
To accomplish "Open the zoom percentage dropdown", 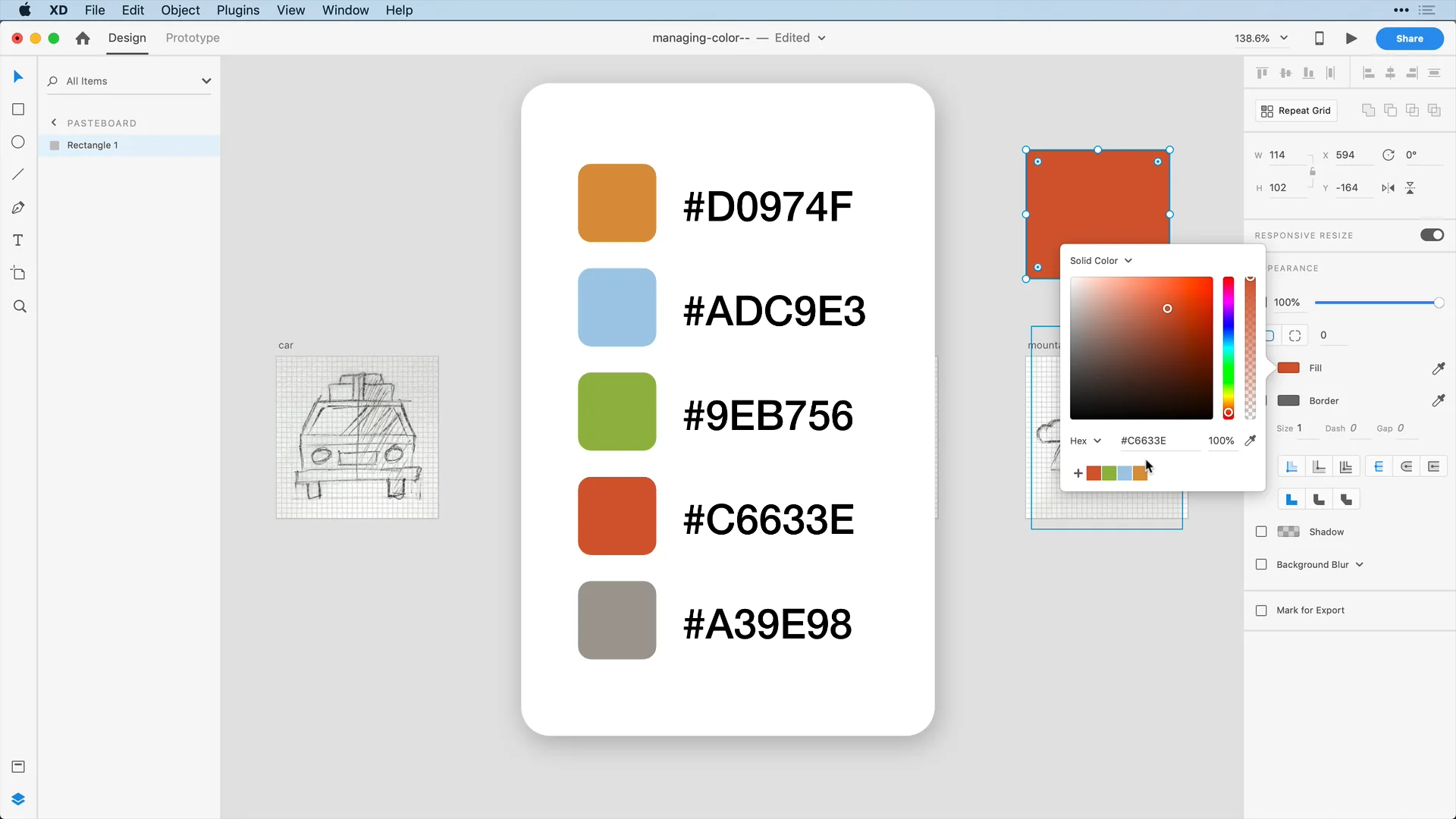I will 1284,38.
